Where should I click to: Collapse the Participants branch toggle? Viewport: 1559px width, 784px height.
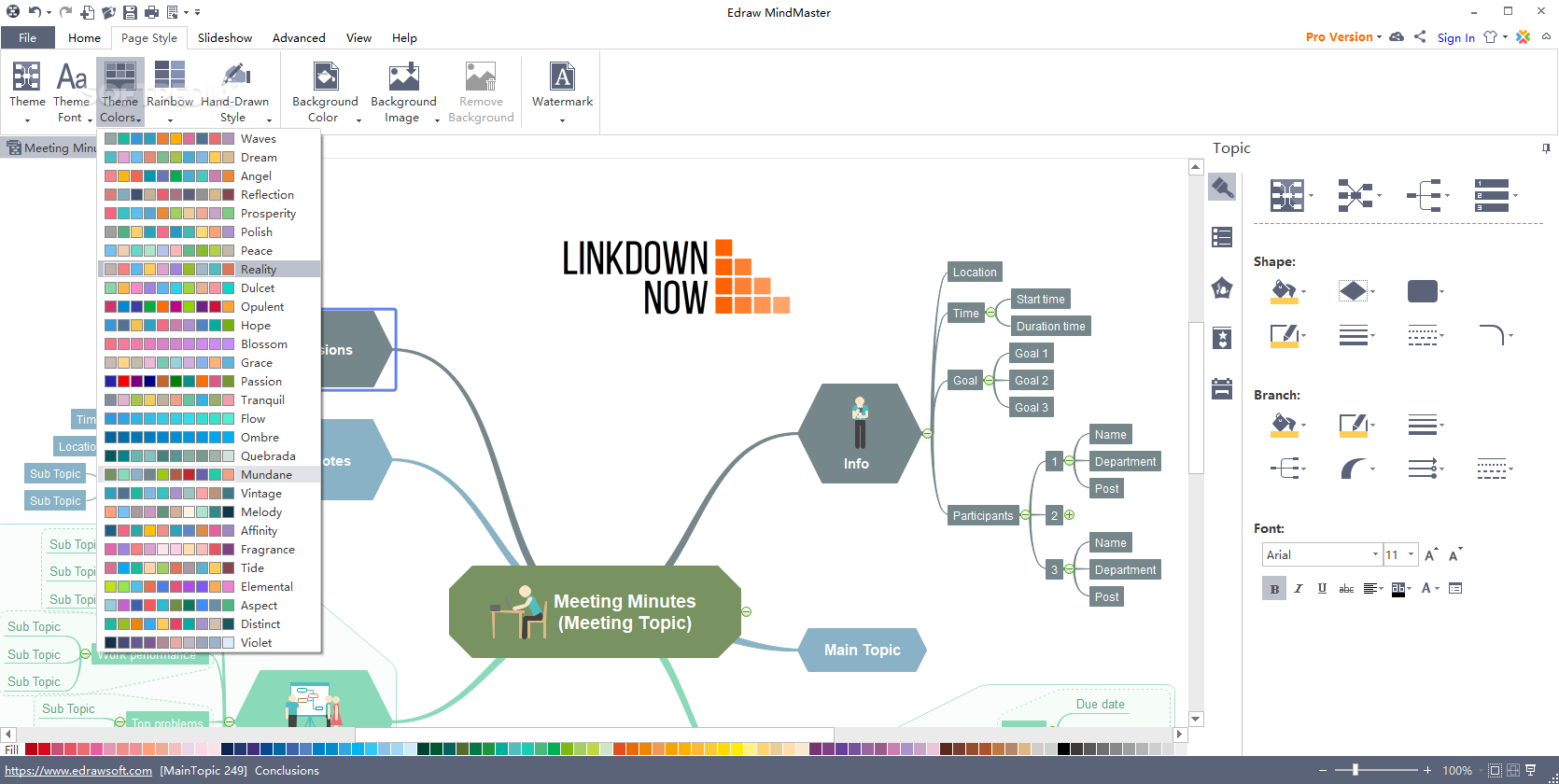tap(1025, 515)
